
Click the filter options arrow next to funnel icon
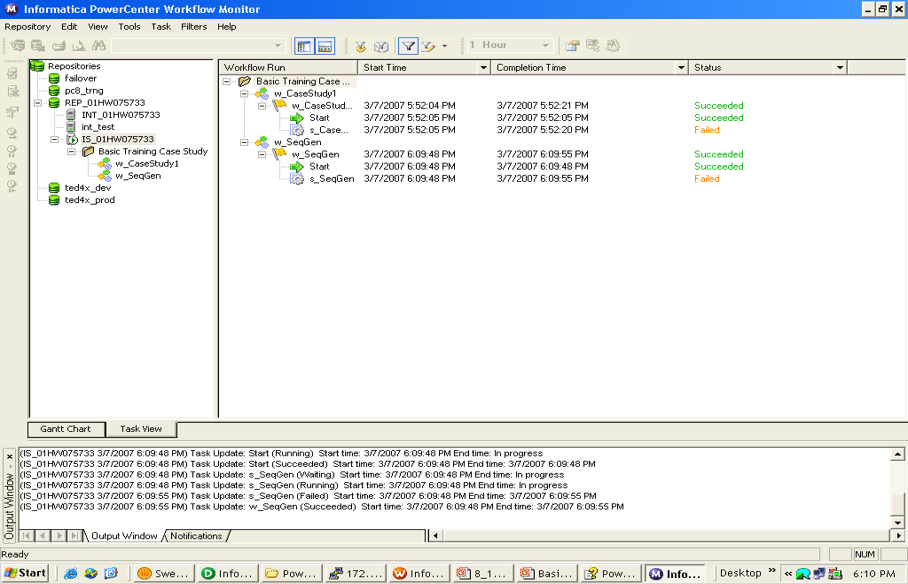click(x=442, y=45)
